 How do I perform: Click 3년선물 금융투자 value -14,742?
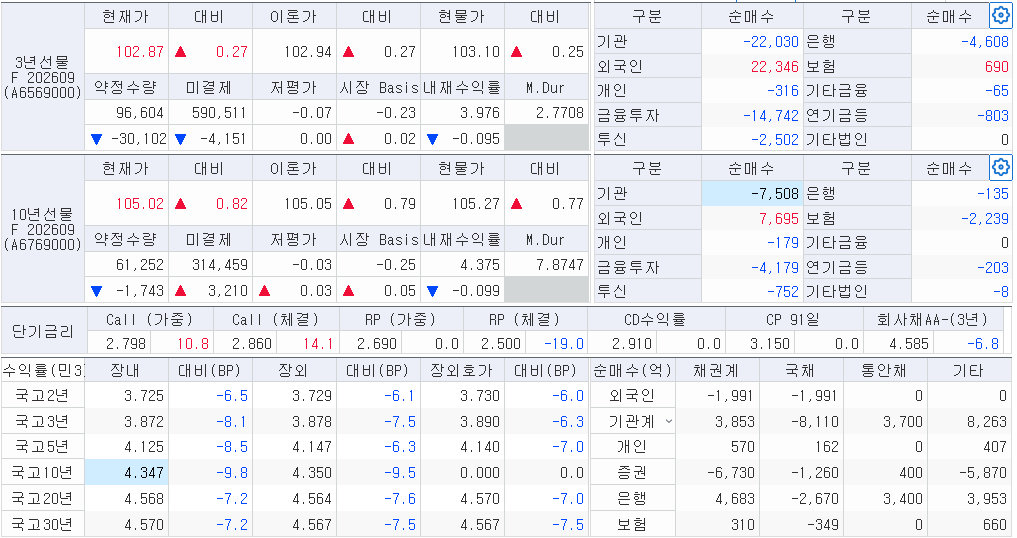[x=771, y=116]
